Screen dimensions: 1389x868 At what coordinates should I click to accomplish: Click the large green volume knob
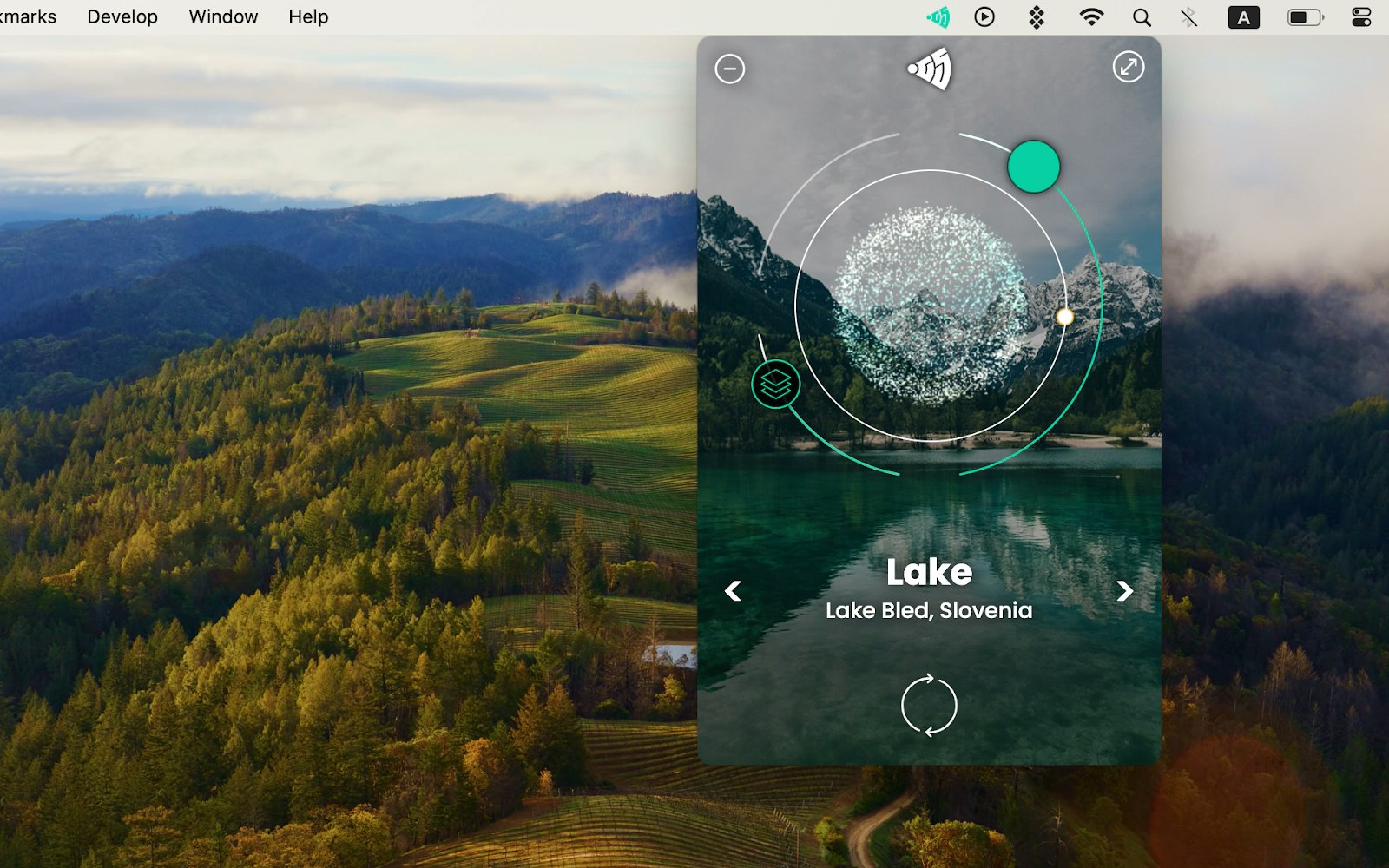[x=1034, y=167]
